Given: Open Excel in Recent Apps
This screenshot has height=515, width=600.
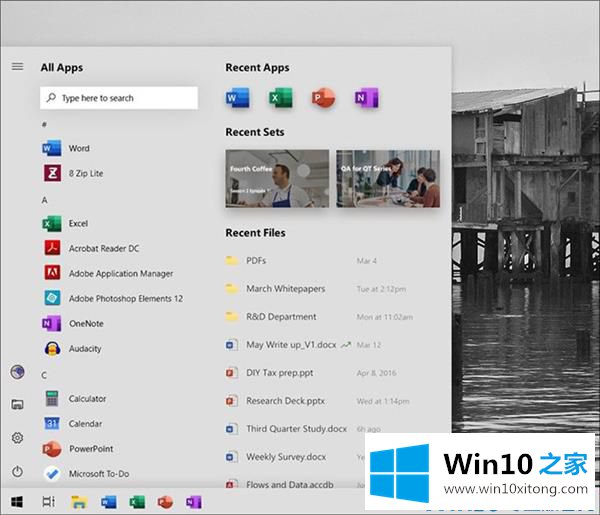Looking at the screenshot, I should [x=280, y=98].
